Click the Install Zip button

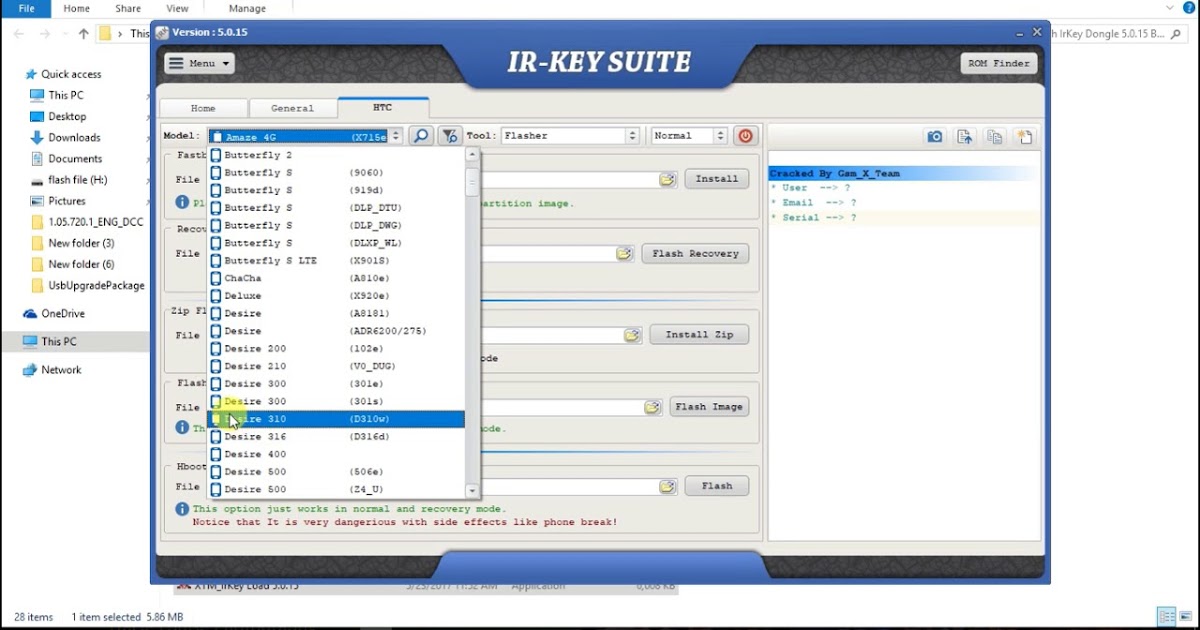tap(699, 335)
